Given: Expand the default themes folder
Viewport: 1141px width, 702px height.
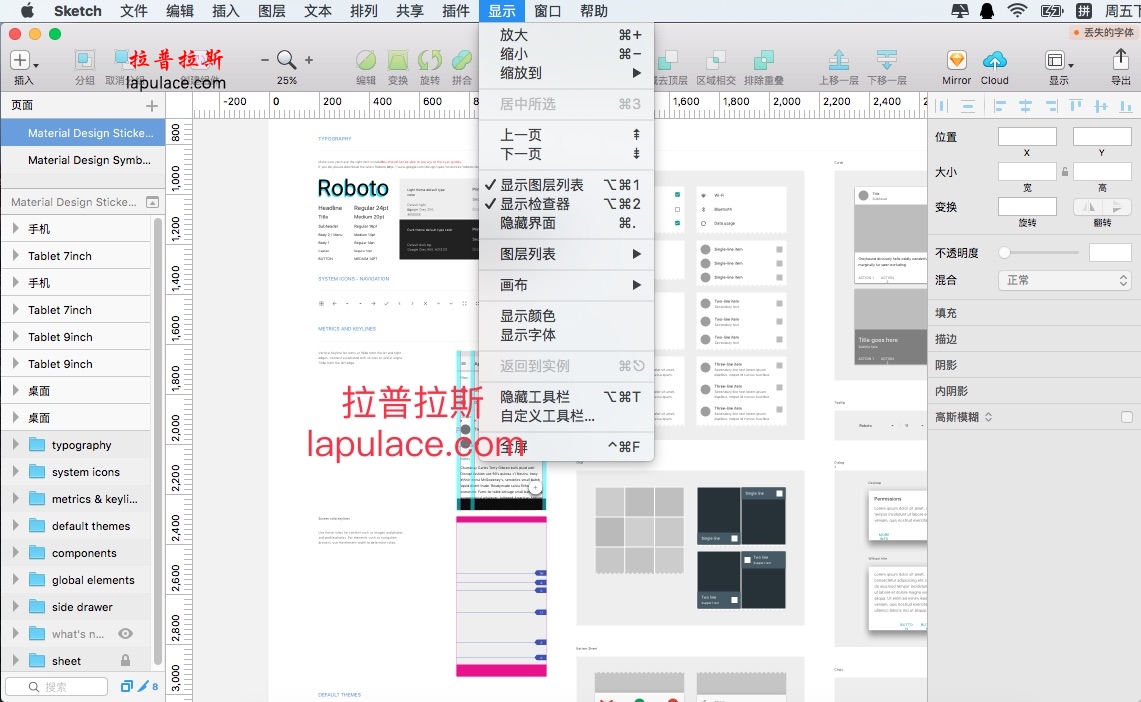Looking at the screenshot, I should 15,525.
